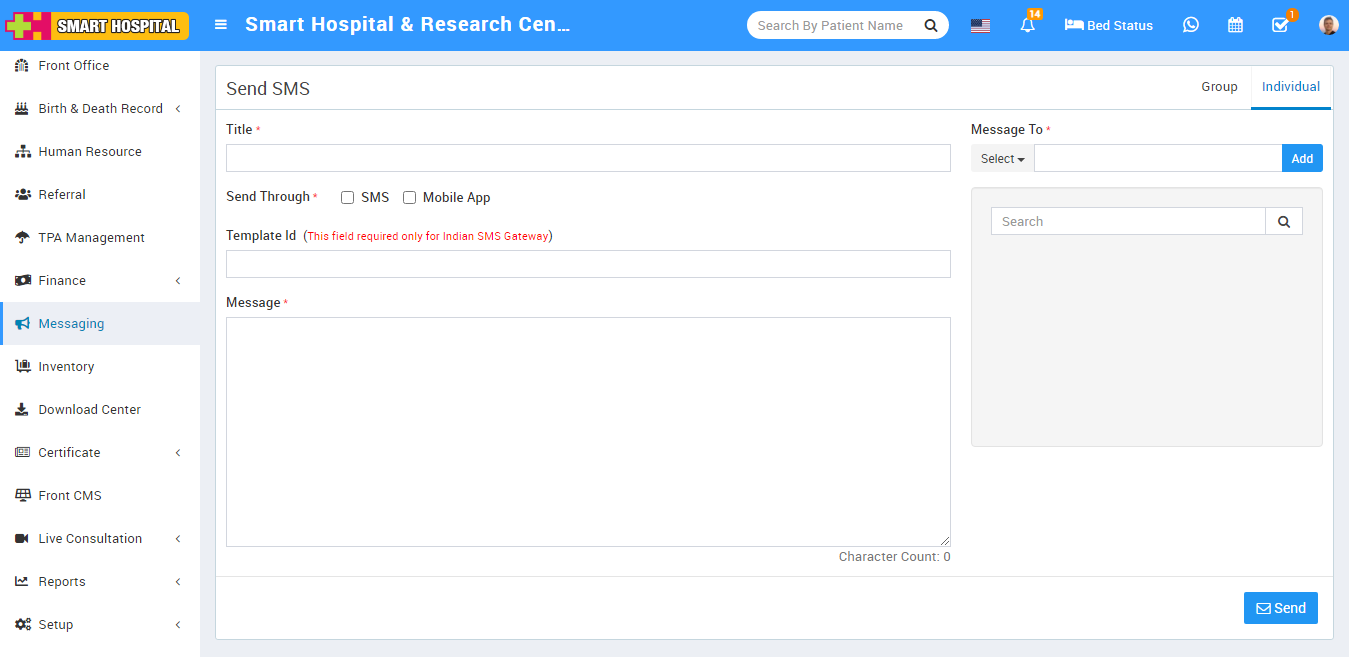Click into the Title input field
Screen dimensions: 1349x657
(588, 158)
